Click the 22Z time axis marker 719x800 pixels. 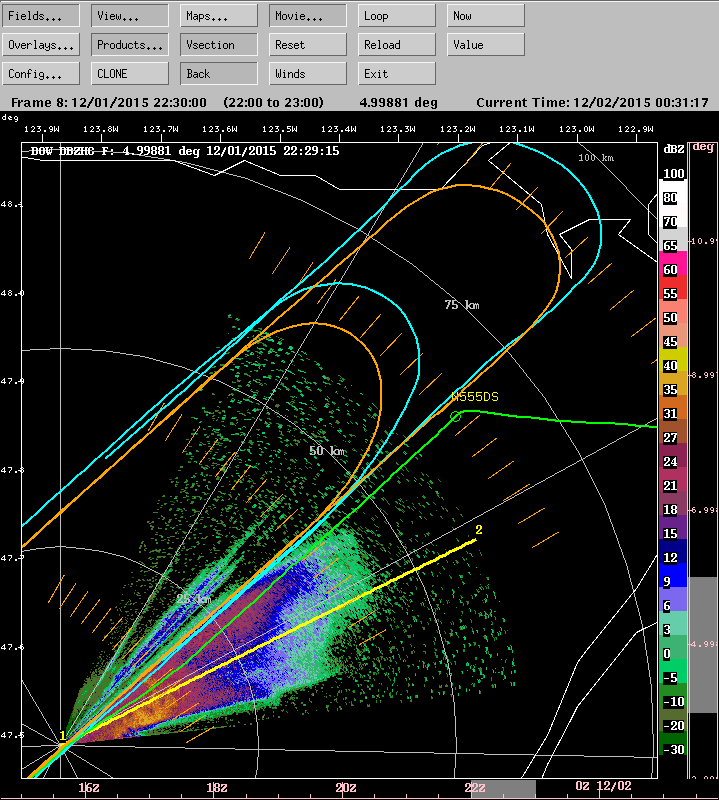(475, 788)
